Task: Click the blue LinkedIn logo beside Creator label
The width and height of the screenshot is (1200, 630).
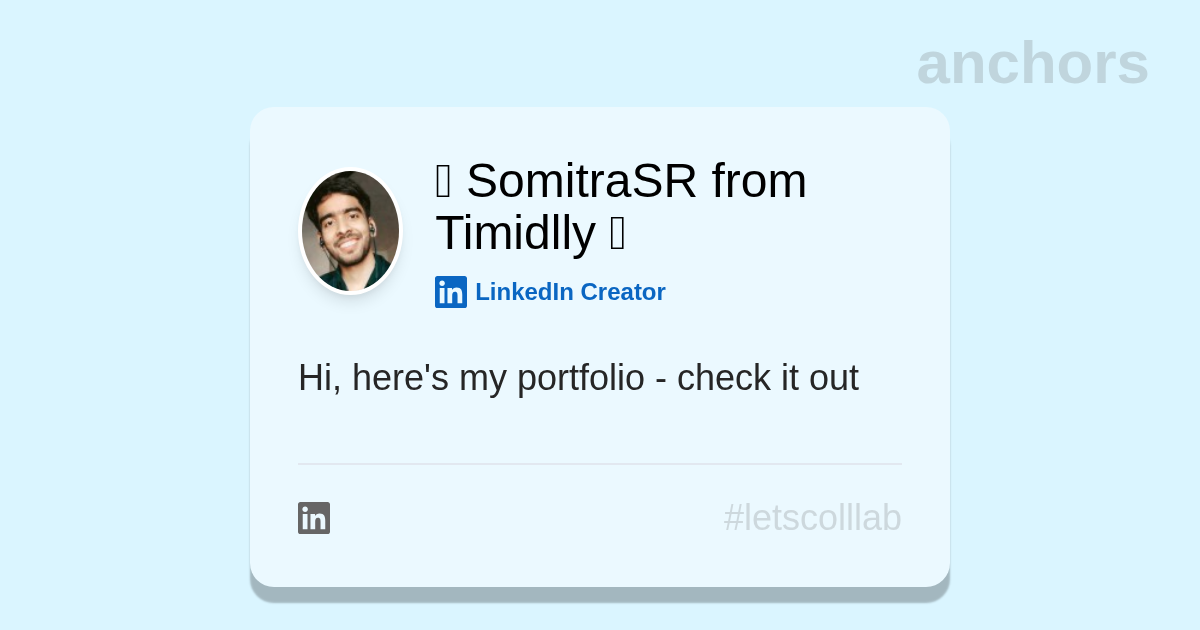Action: pos(451,292)
